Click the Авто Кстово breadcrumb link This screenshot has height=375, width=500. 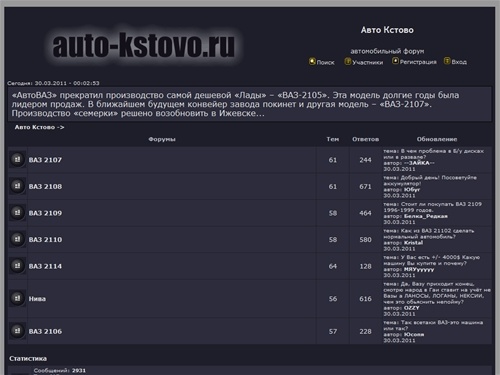(x=35, y=127)
